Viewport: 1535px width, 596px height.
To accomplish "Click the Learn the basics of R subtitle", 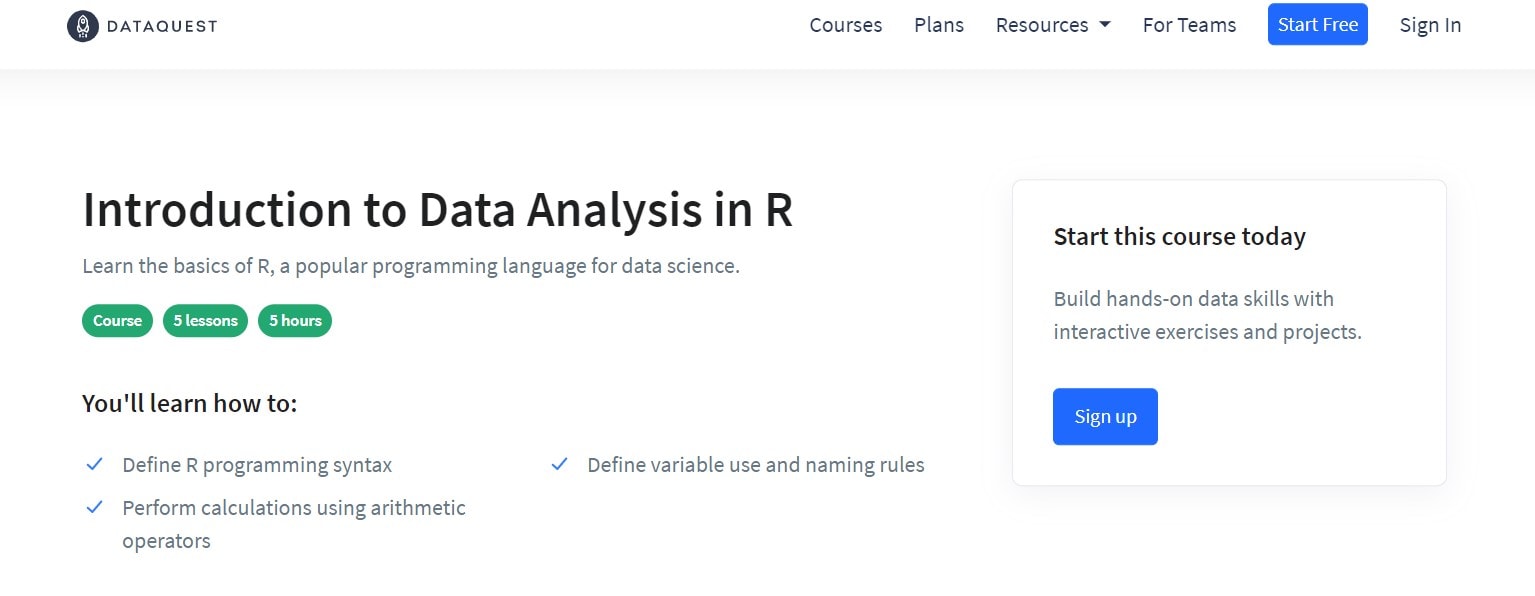I will (x=410, y=267).
